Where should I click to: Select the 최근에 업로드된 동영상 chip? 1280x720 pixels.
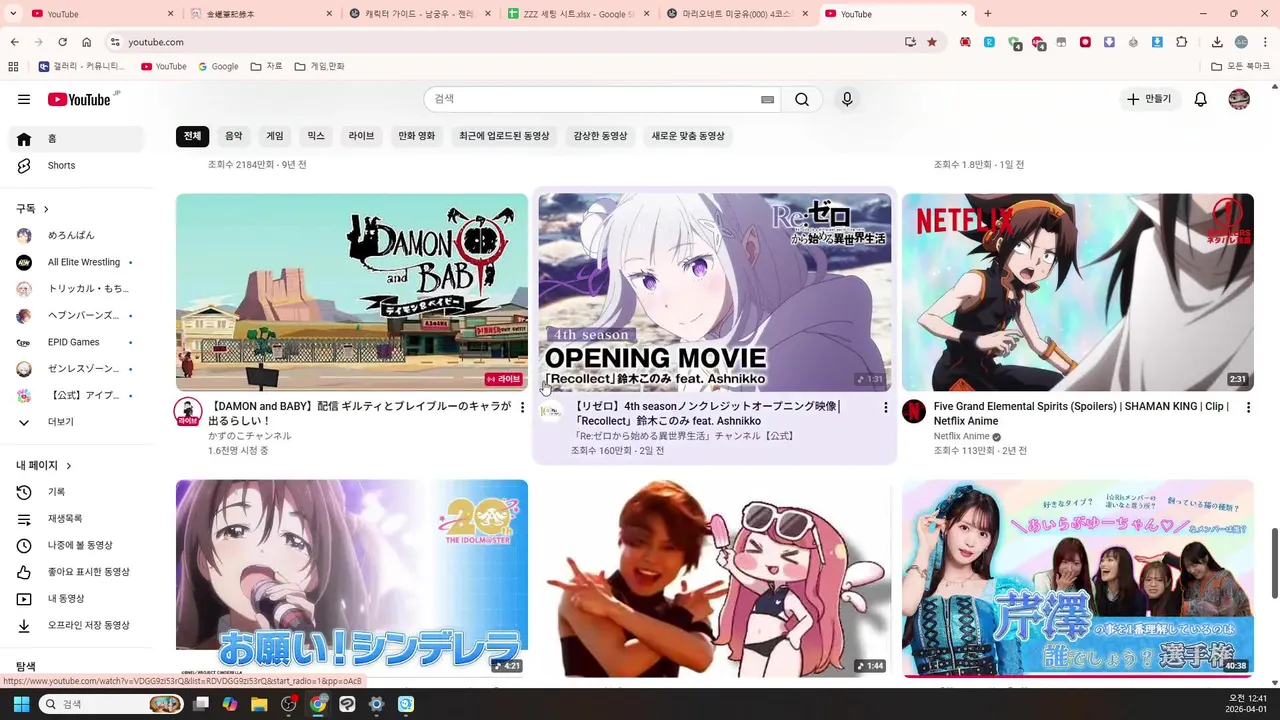pyautogui.click(x=504, y=135)
